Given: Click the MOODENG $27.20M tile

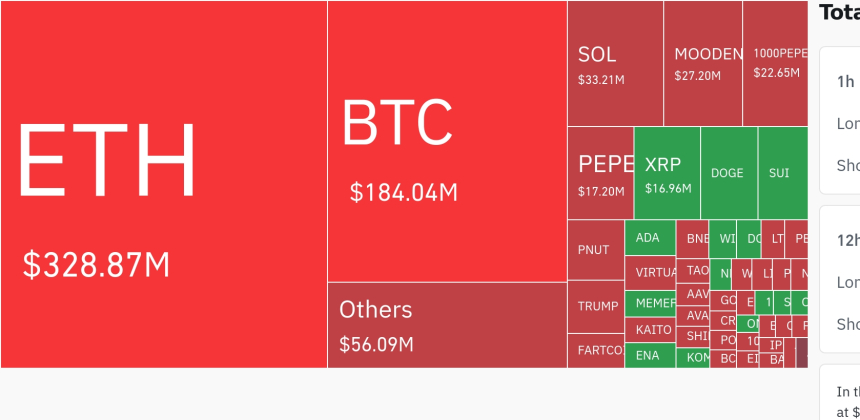Looking at the screenshot, I should pyautogui.click(x=703, y=63).
